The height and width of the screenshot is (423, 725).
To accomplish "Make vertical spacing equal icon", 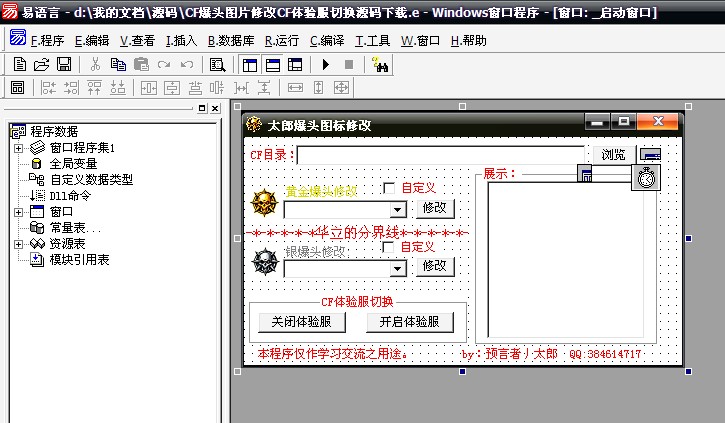I will click(264, 87).
